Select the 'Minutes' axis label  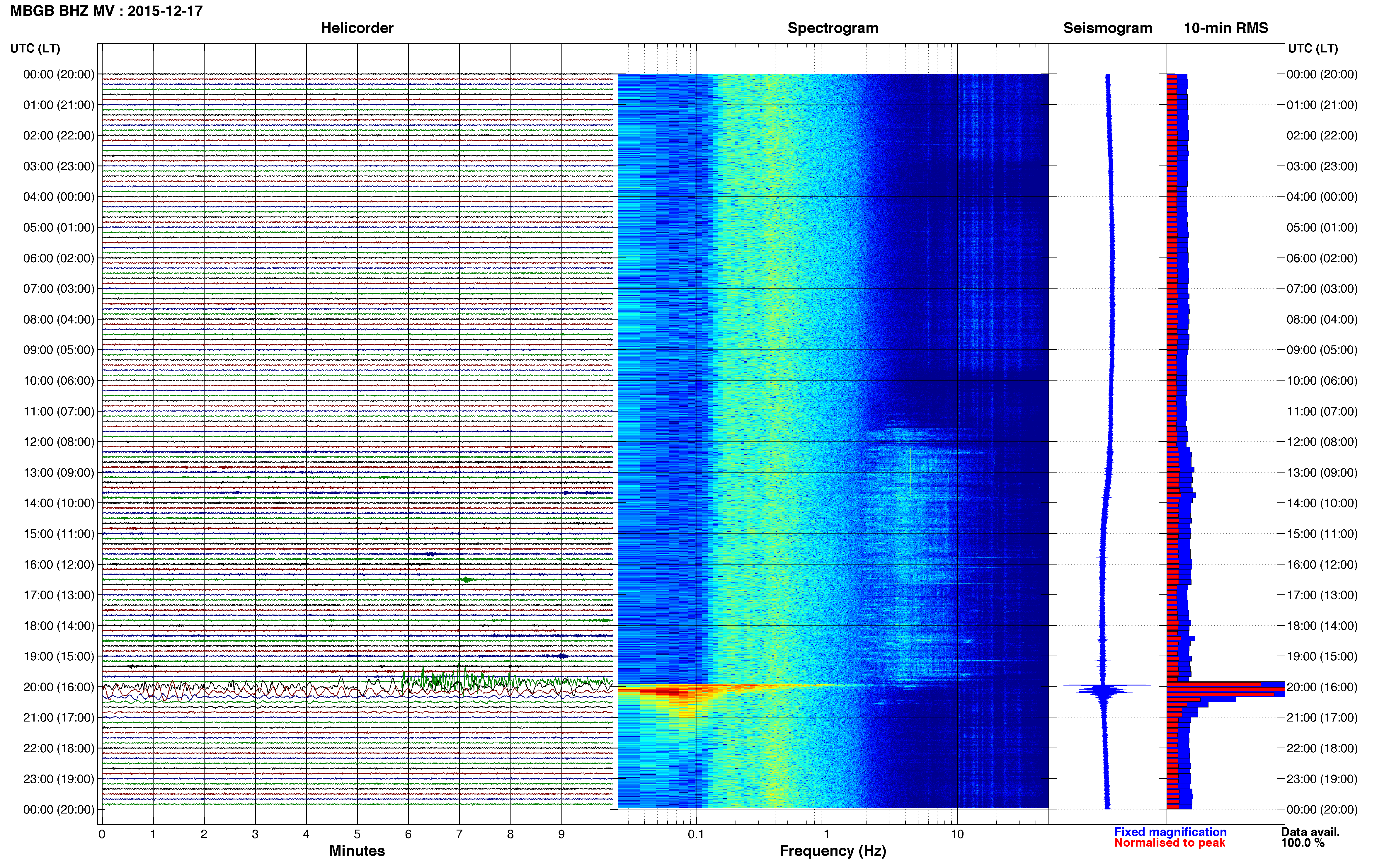tap(357, 851)
